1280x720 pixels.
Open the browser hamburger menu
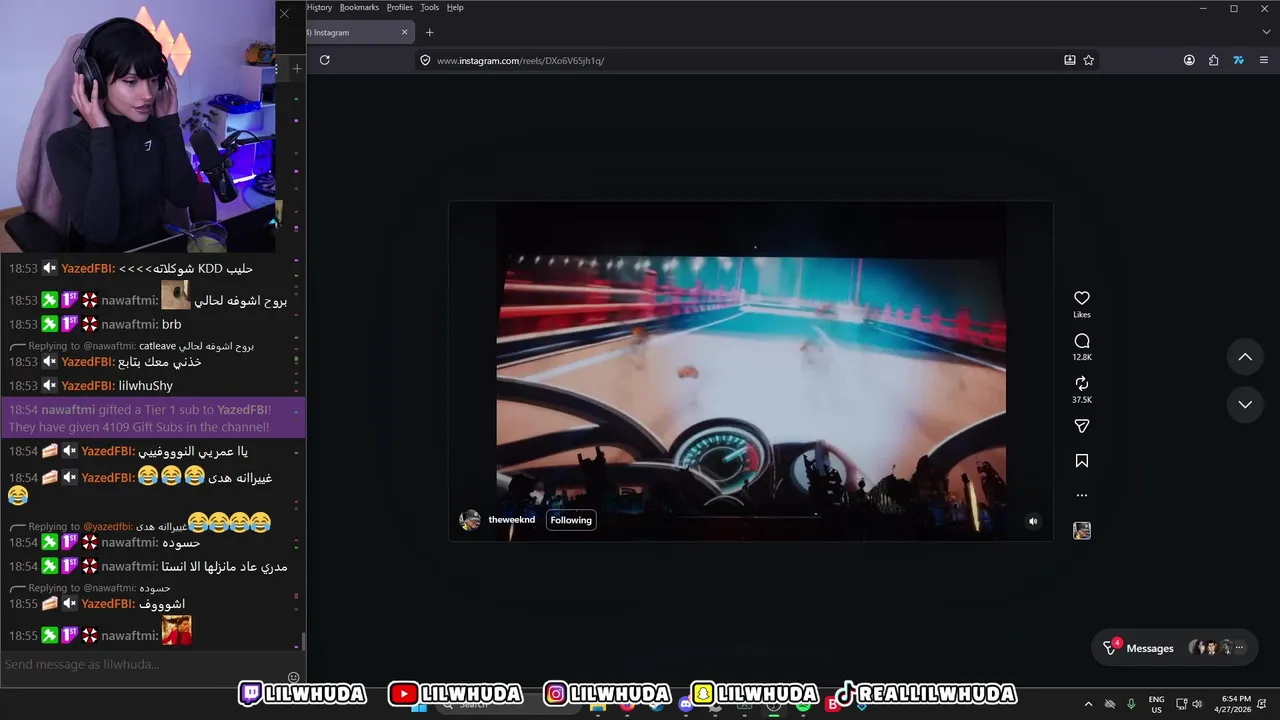tap(1266, 60)
